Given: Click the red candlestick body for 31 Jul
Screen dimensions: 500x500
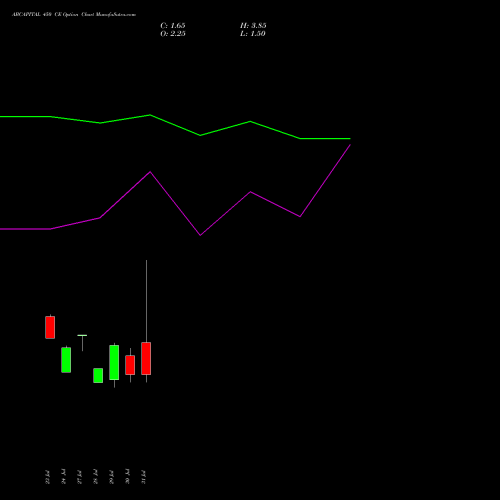Looking at the screenshot, I should (146, 358).
